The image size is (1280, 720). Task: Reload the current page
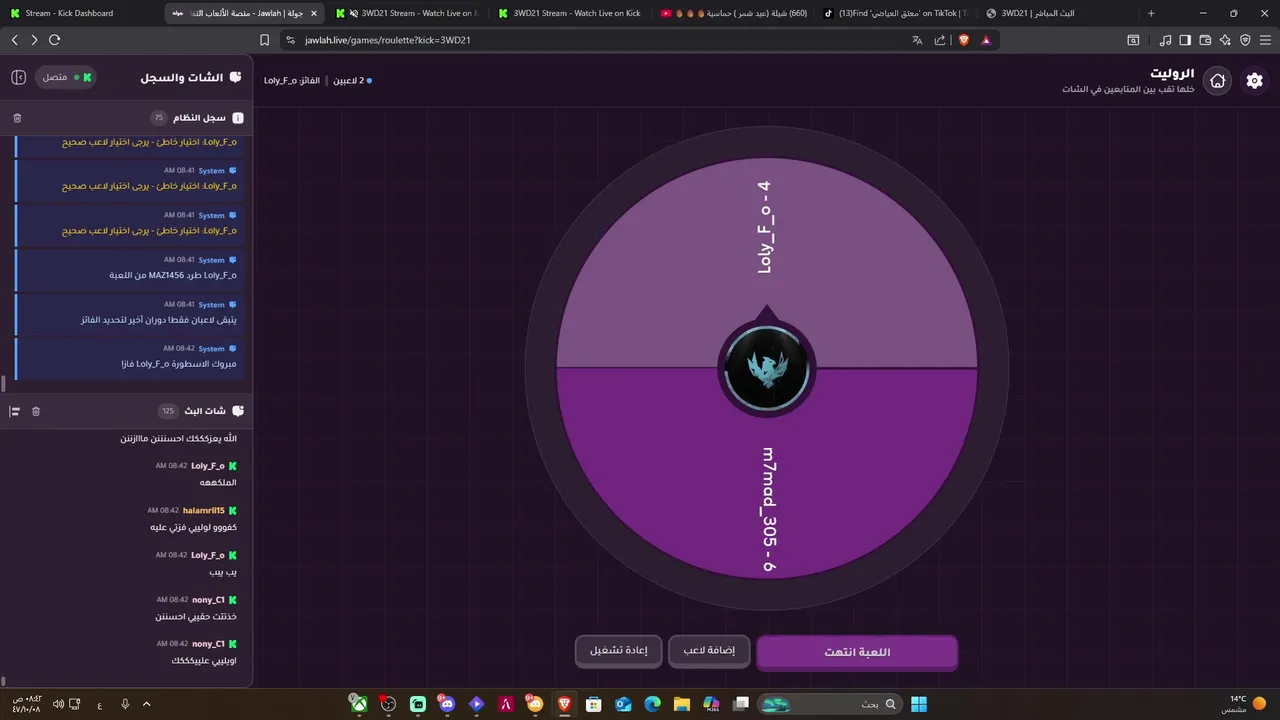pyautogui.click(x=54, y=40)
